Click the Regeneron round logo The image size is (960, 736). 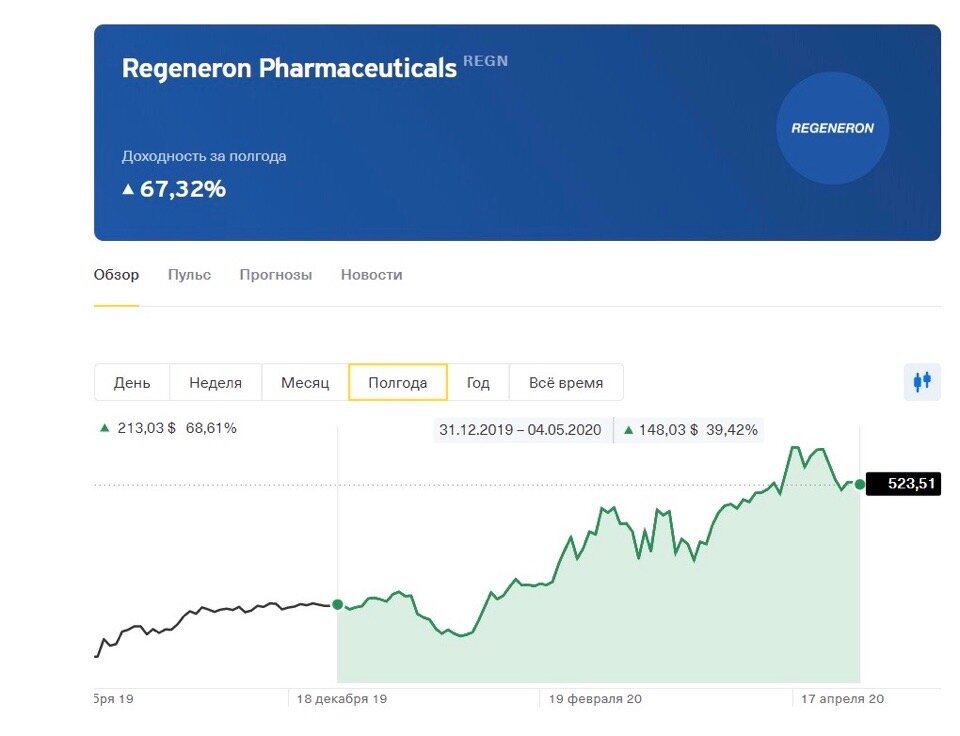click(x=832, y=128)
